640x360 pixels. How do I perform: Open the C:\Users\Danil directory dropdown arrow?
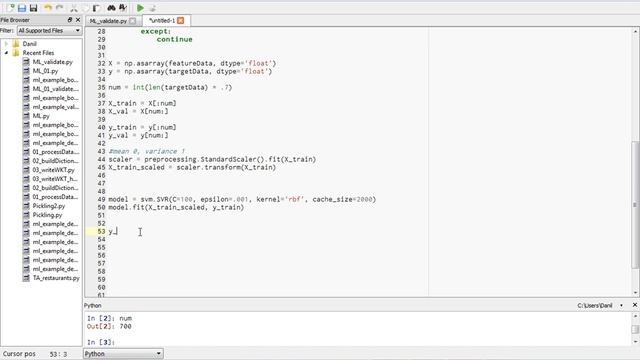point(622,305)
